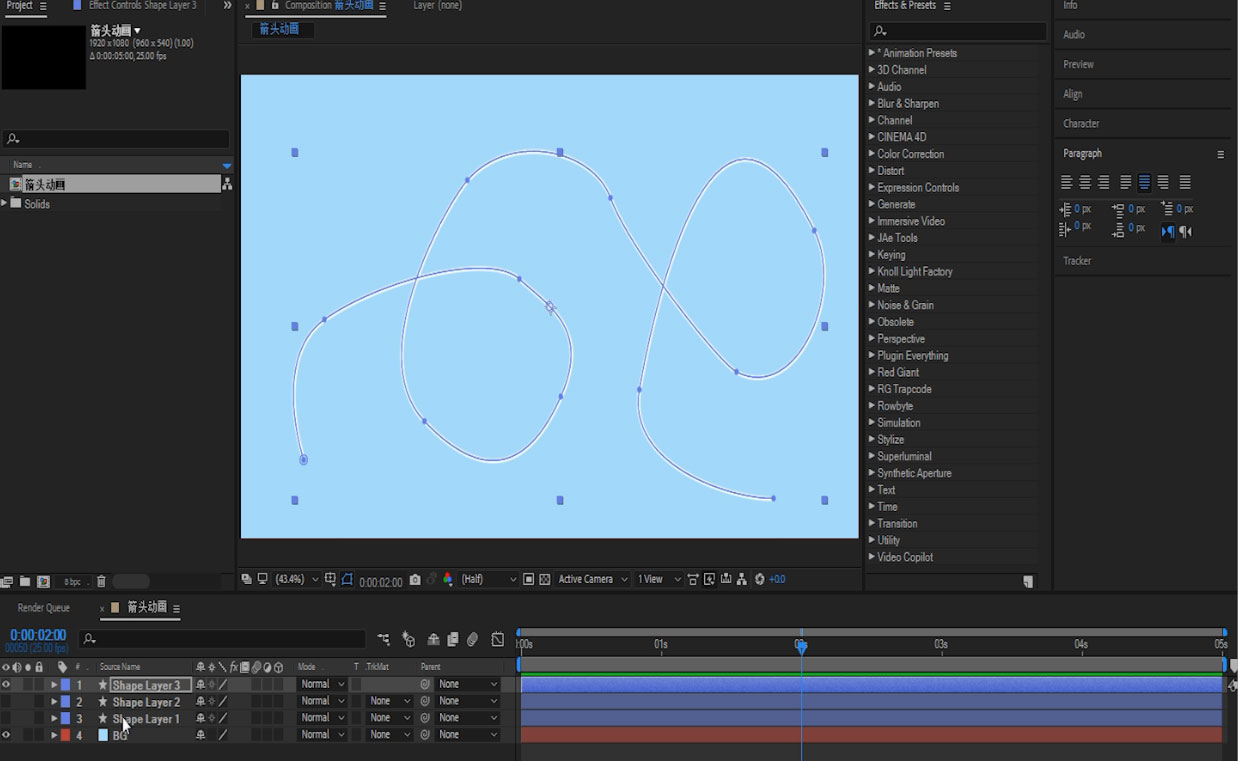The width and height of the screenshot is (1238, 761).
Task: Click the toggle mask and shape path visibility icon
Action: [x=347, y=579]
